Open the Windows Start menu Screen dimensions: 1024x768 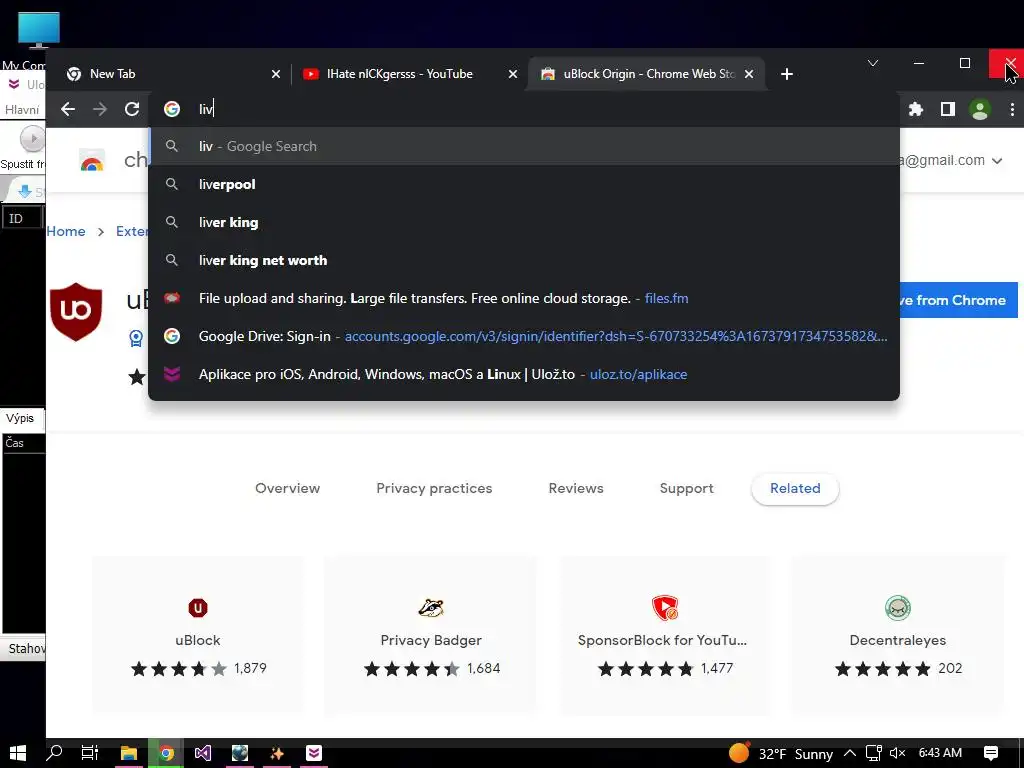[18, 753]
